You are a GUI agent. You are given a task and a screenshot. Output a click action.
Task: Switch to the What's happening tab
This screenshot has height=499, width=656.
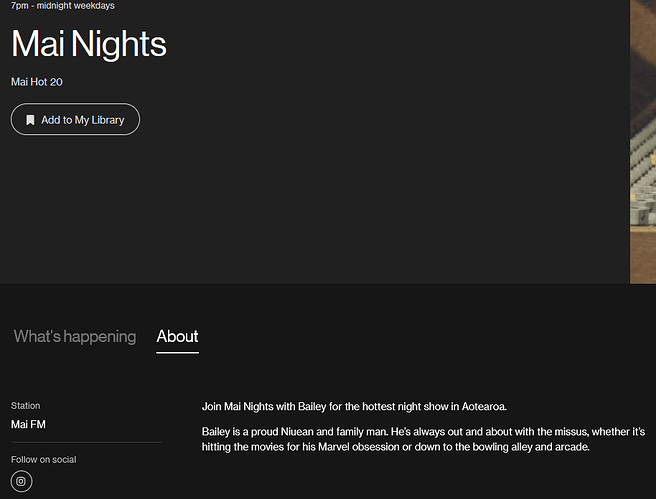point(75,337)
